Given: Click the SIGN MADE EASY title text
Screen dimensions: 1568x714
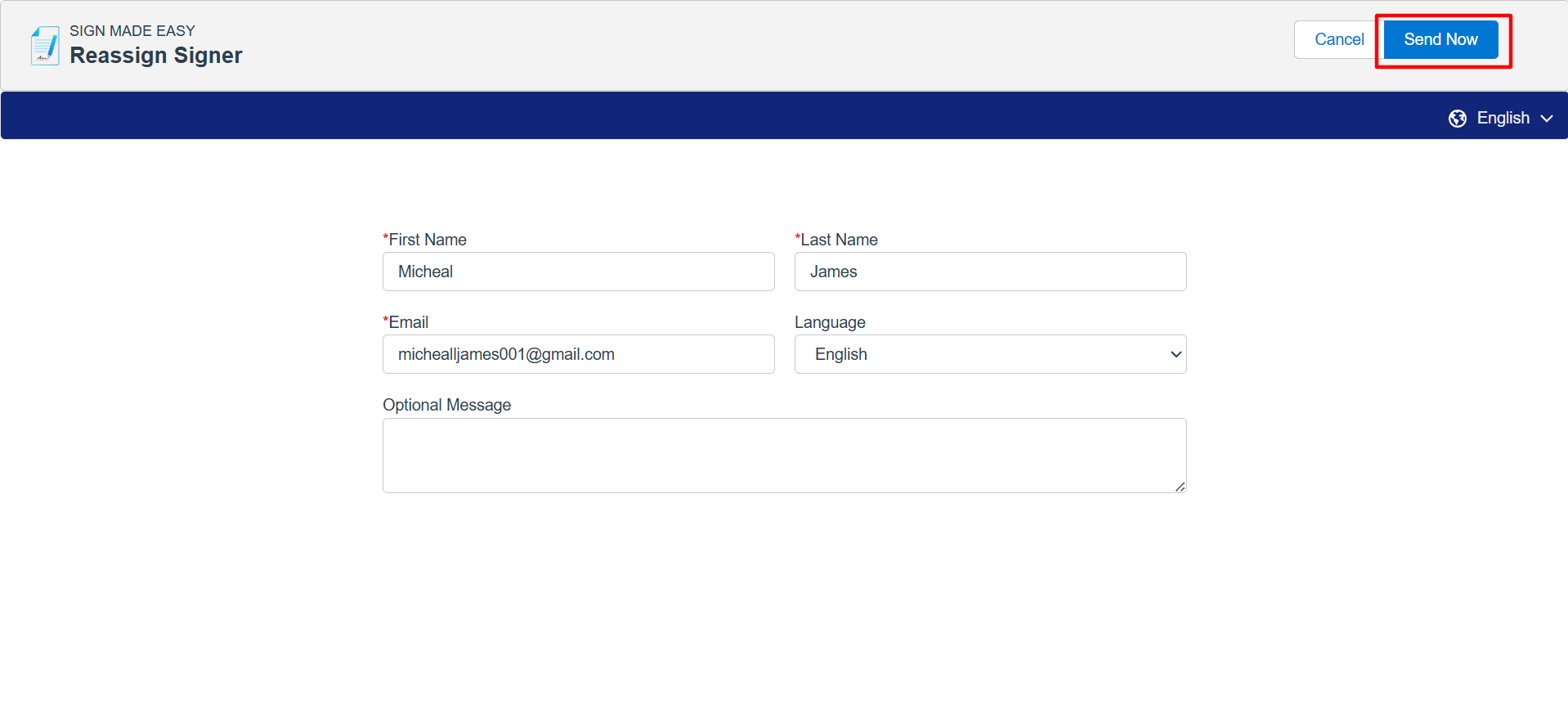Looking at the screenshot, I should click(x=132, y=31).
